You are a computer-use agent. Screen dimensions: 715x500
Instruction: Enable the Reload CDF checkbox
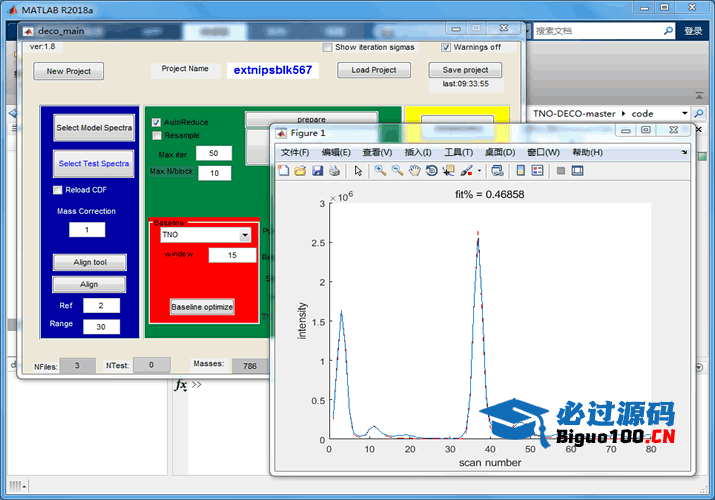[x=57, y=190]
